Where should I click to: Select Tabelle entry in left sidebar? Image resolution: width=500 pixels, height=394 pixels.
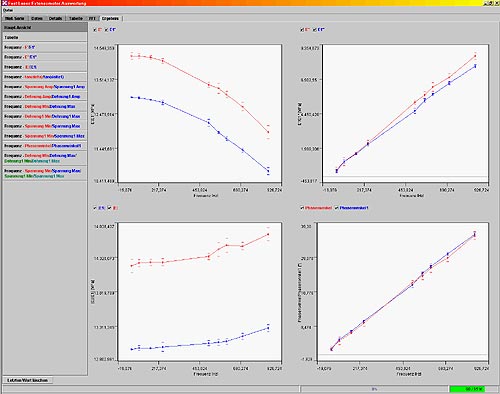tap(45, 37)
